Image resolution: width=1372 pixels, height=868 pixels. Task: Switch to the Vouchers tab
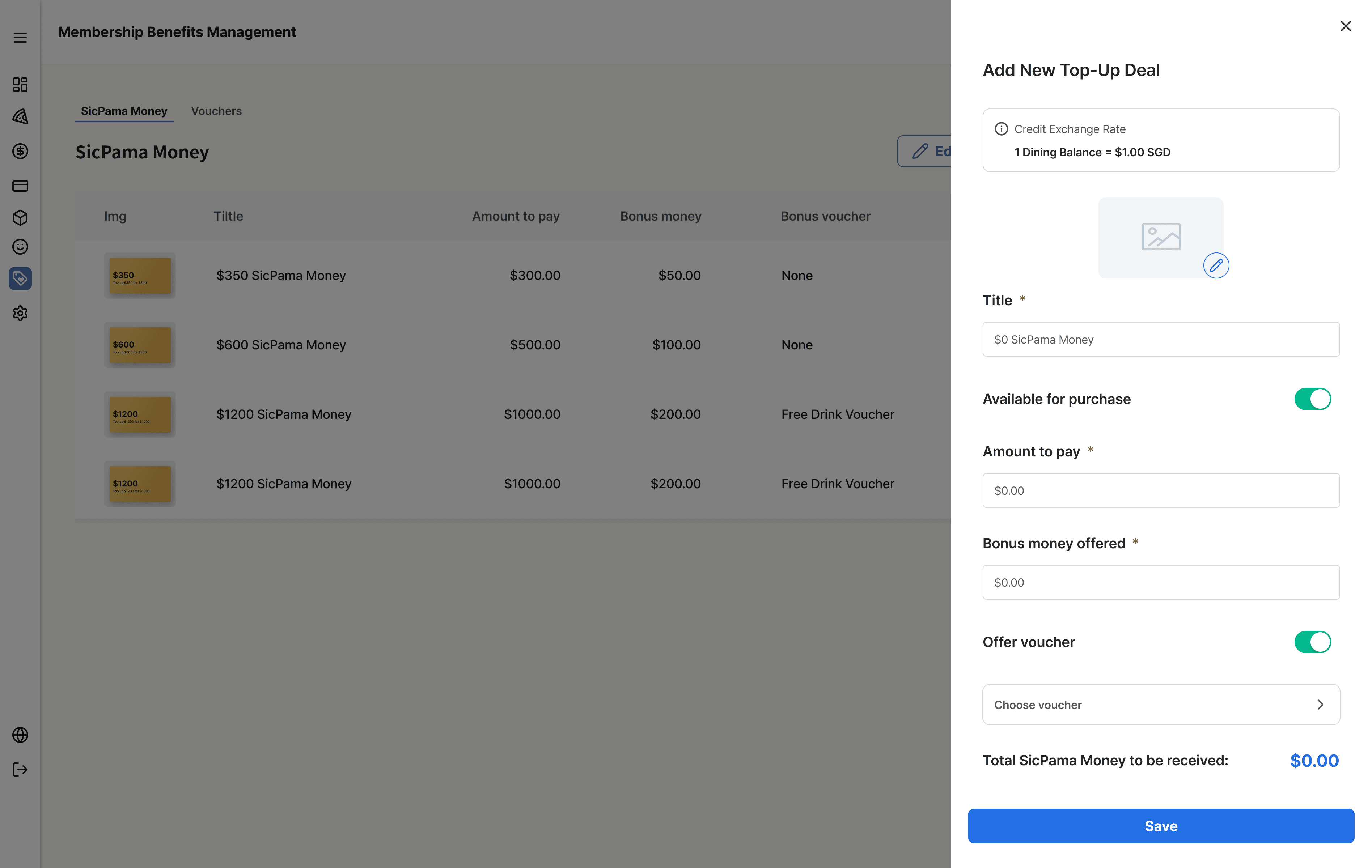pos(216,111)
